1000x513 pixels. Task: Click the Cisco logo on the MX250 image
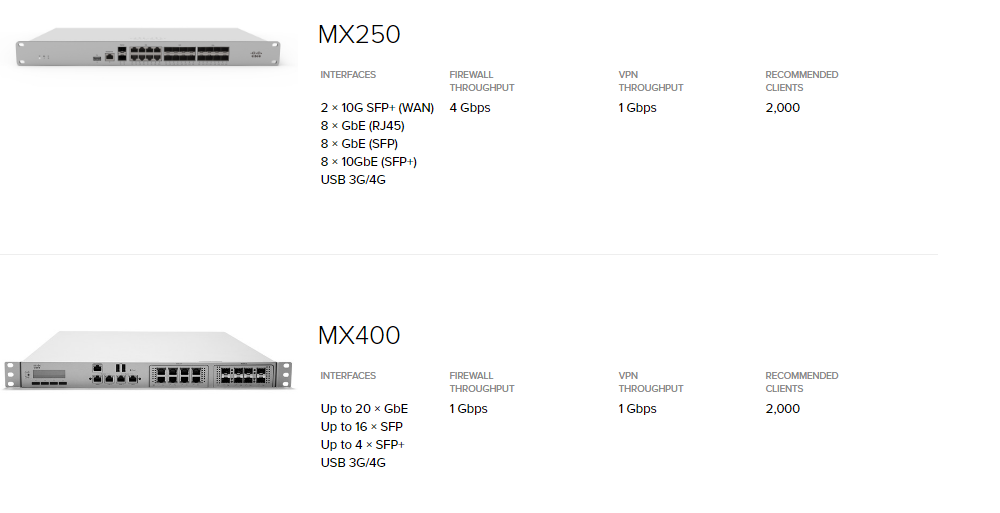coord(256,55)
